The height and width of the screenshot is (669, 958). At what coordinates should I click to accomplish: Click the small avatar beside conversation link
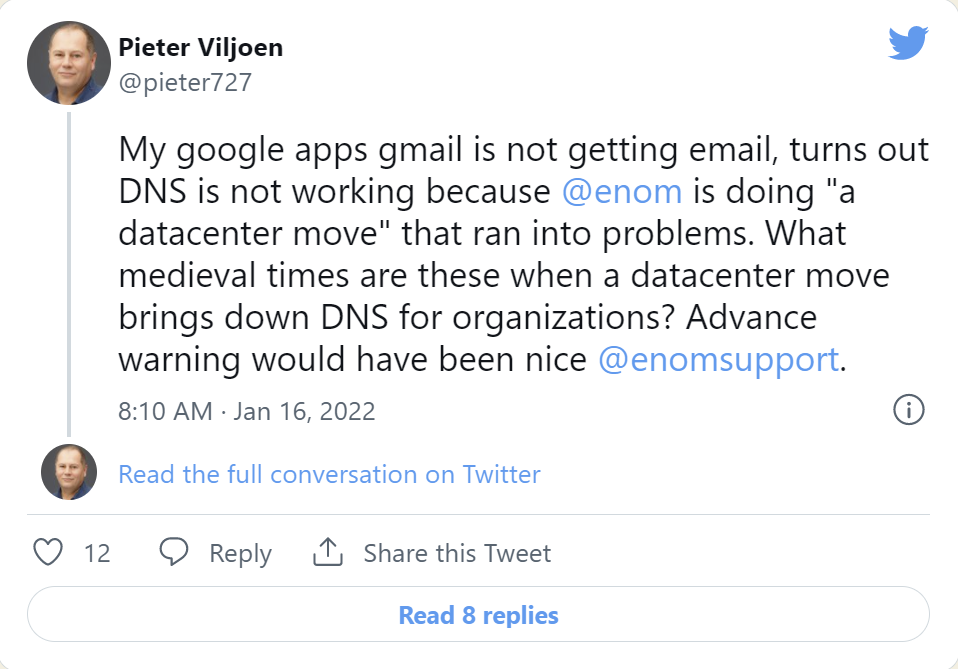[68, 473]
